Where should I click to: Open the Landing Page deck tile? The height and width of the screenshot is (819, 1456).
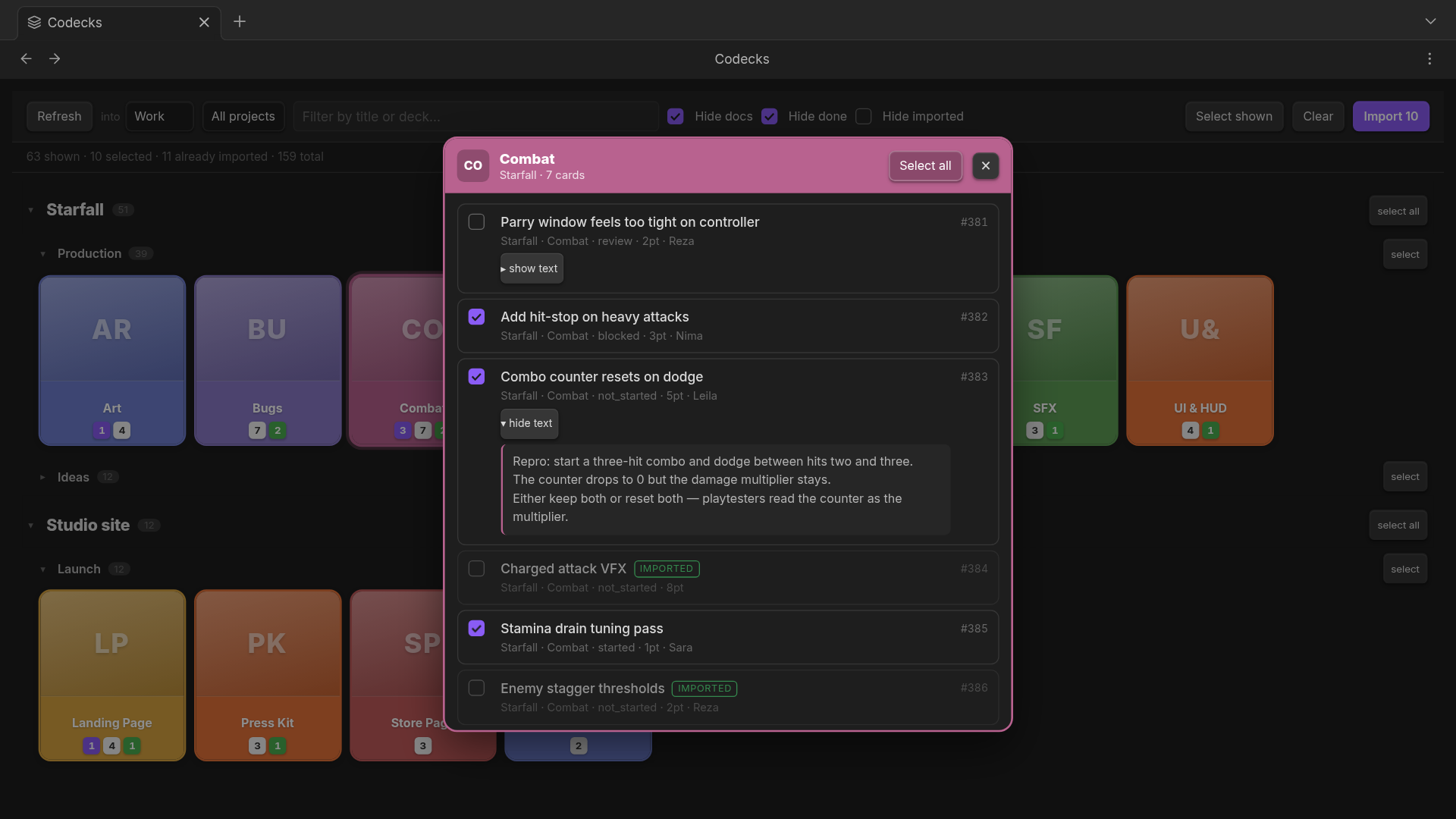112,675
